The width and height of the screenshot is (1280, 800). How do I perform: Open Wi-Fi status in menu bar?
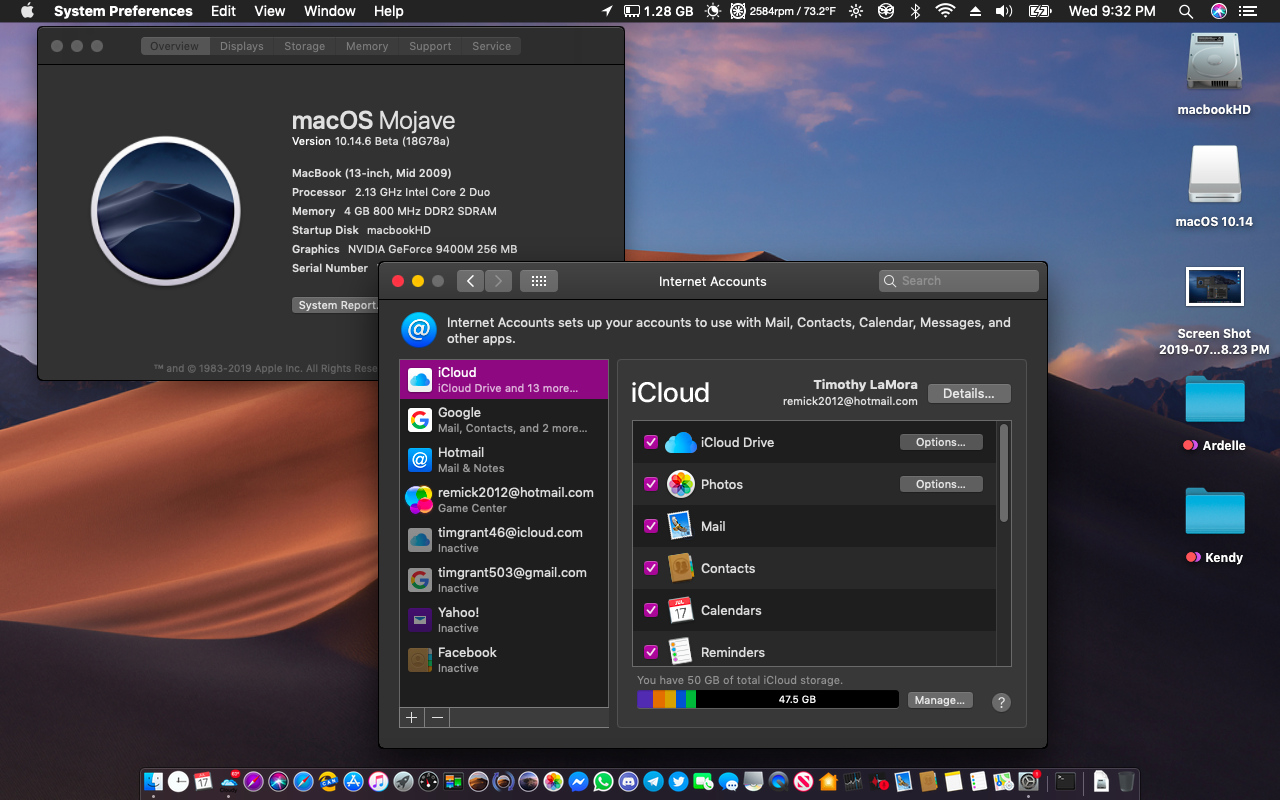click(945, 11)
